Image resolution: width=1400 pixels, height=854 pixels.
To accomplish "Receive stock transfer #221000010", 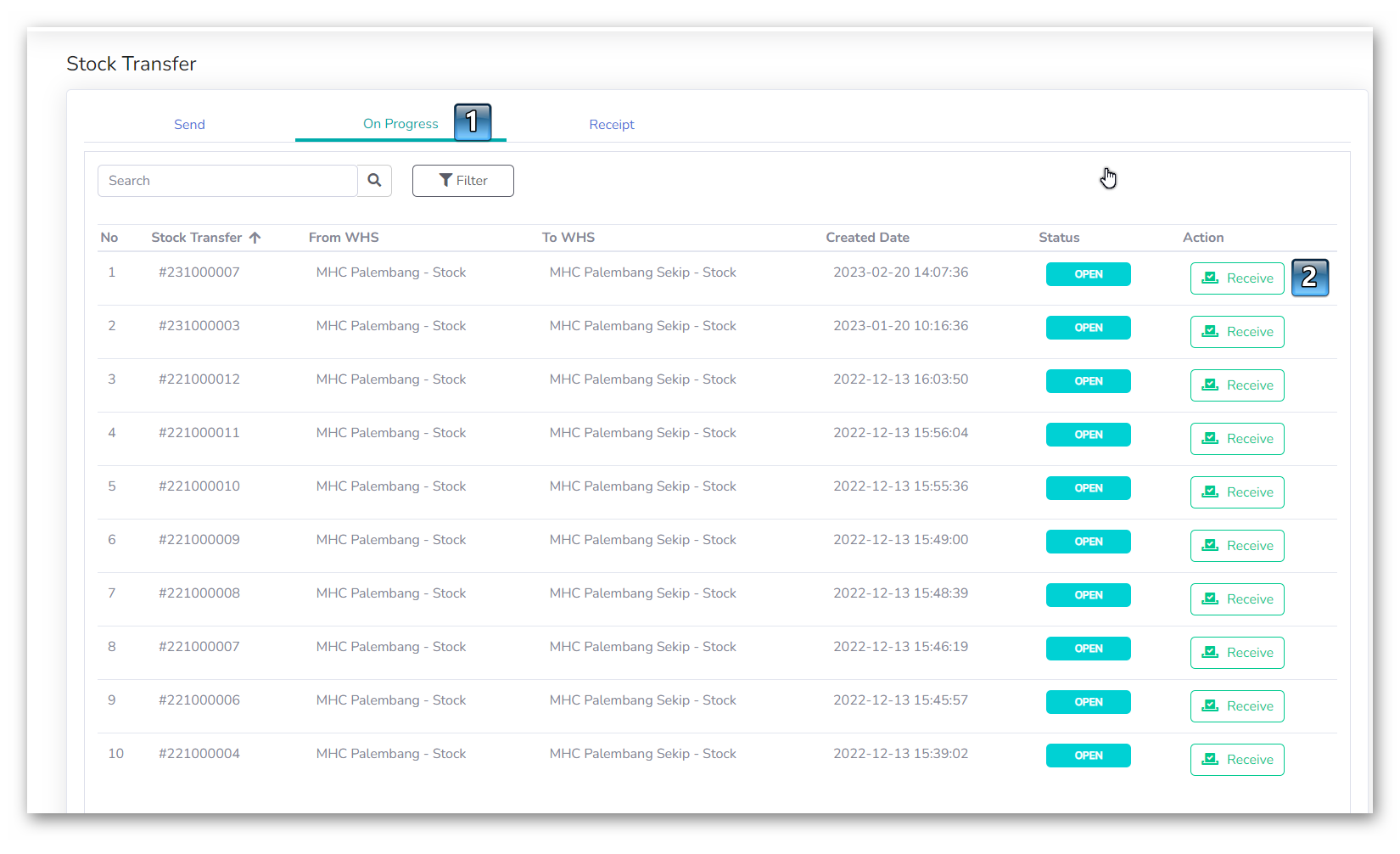I will point(1236,492).
